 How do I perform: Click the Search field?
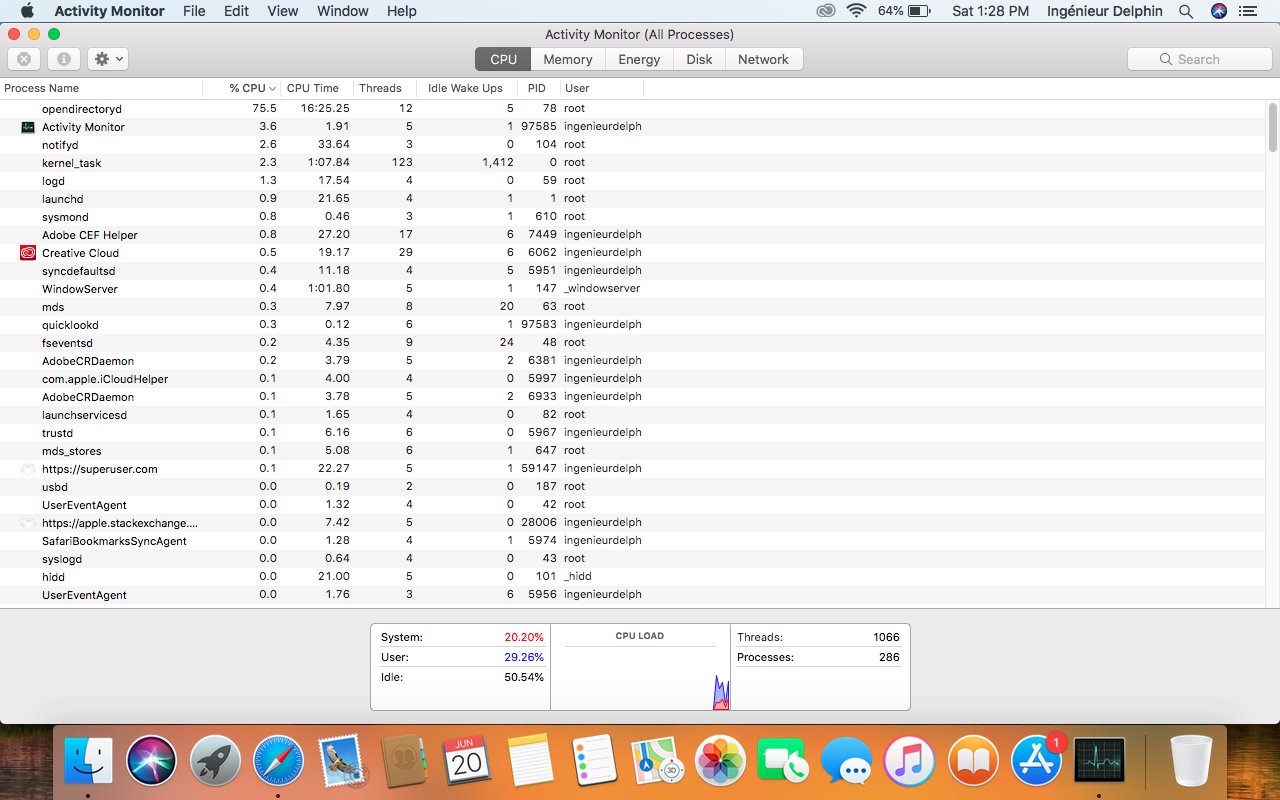(1199, 59)
